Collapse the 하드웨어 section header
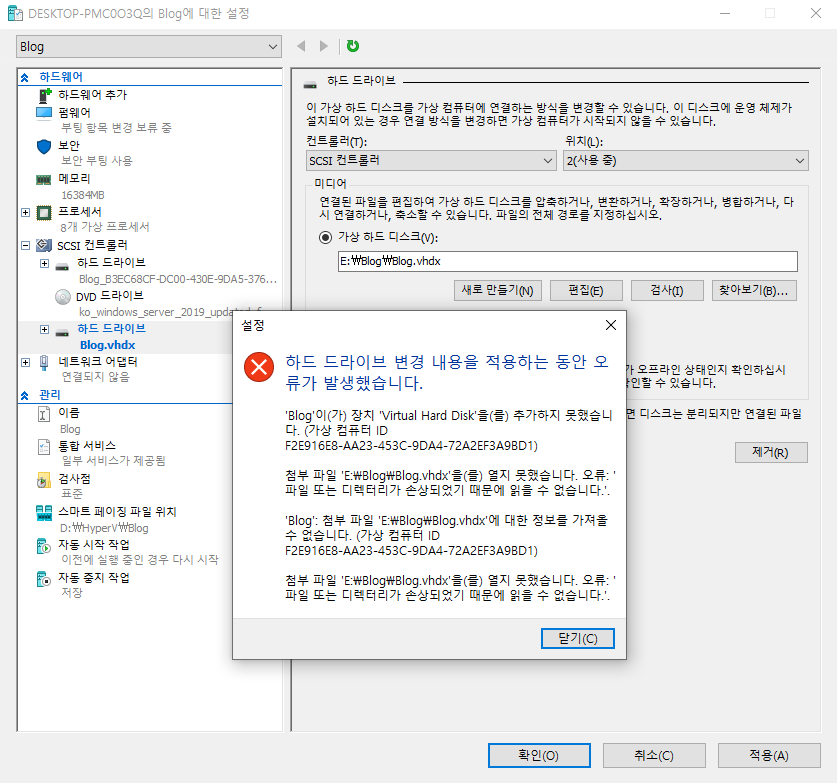The height and width of the screenshot is (783, 837). [x=25, y=77]
